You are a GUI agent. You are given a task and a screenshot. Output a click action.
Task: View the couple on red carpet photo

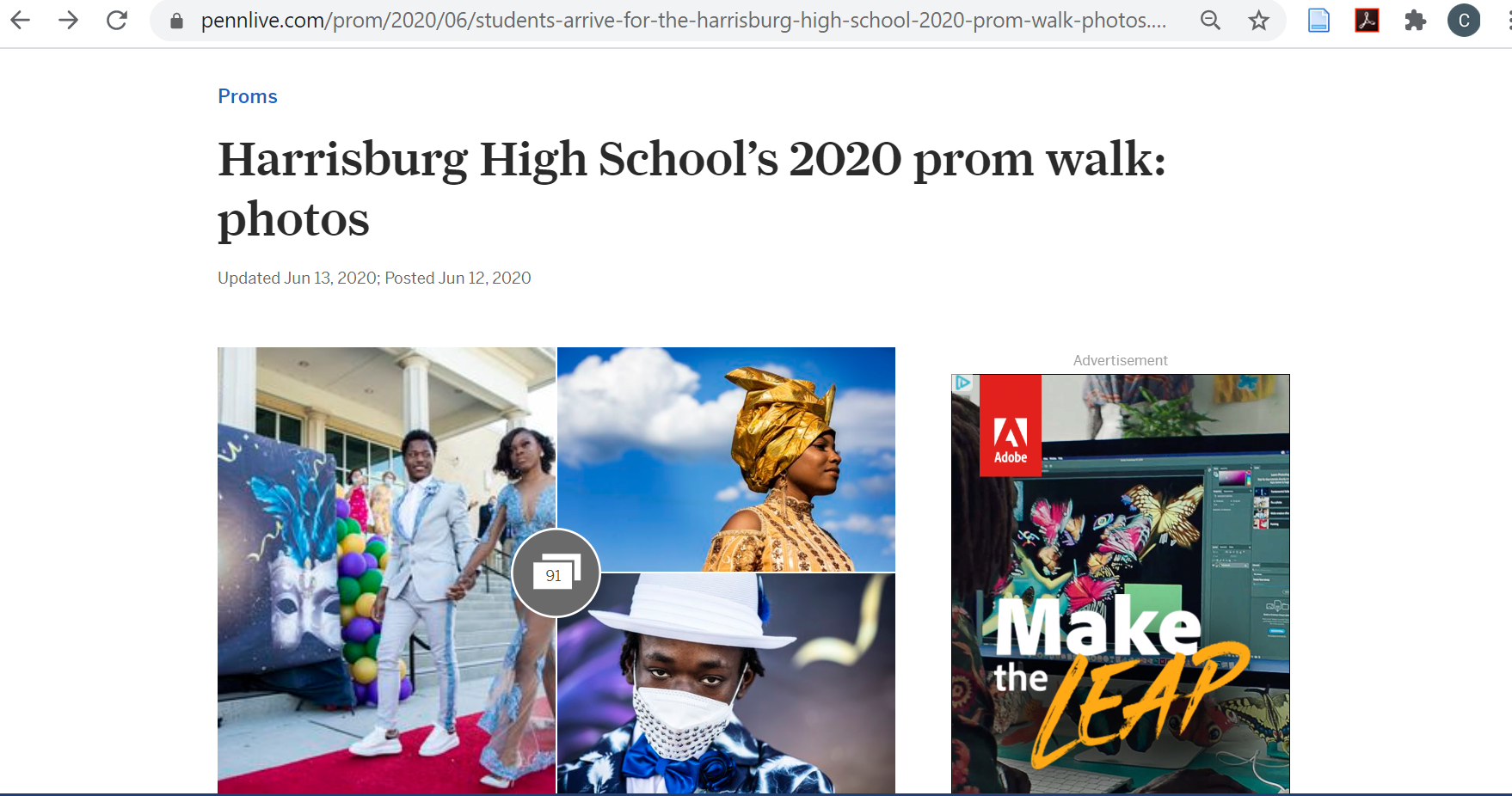tap(386, 570)
